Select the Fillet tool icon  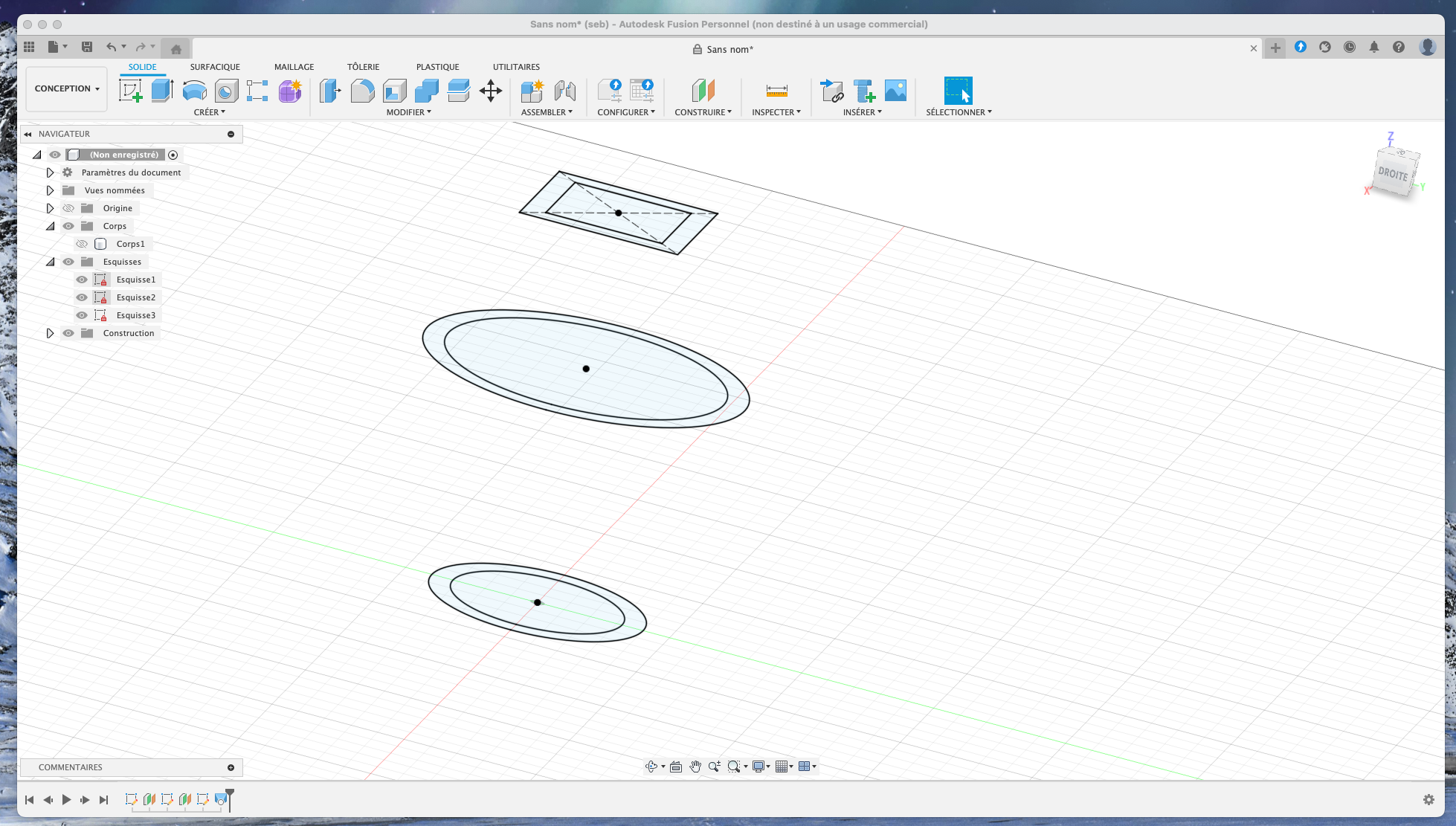(x=362, y=91)
